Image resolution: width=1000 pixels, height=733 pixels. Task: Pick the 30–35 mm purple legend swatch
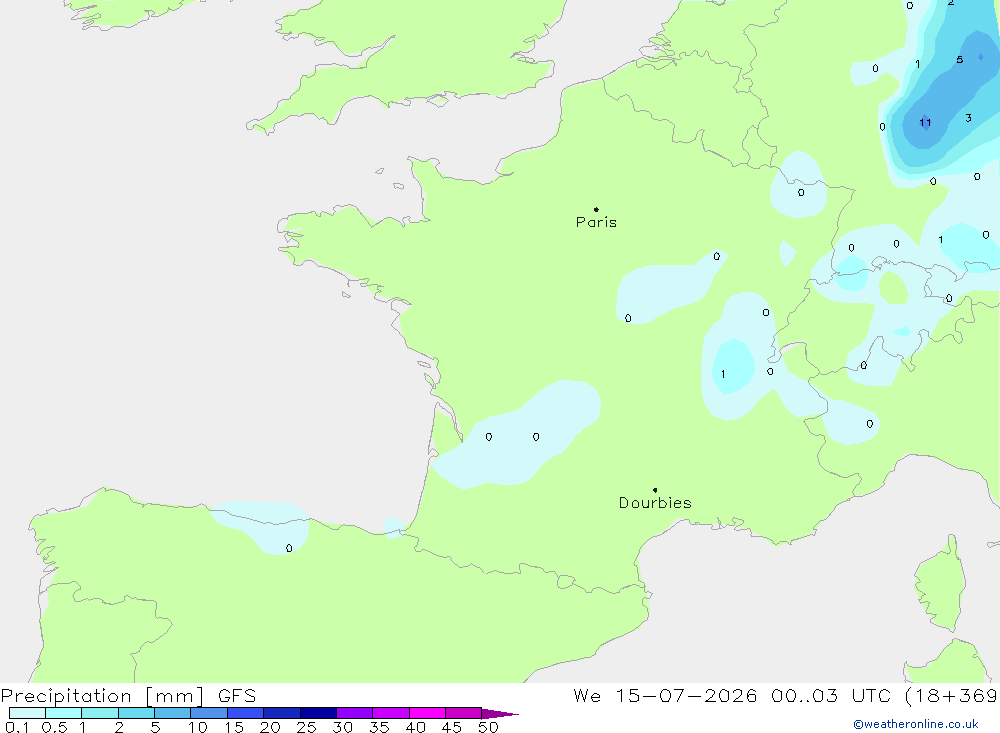[355, 713]
